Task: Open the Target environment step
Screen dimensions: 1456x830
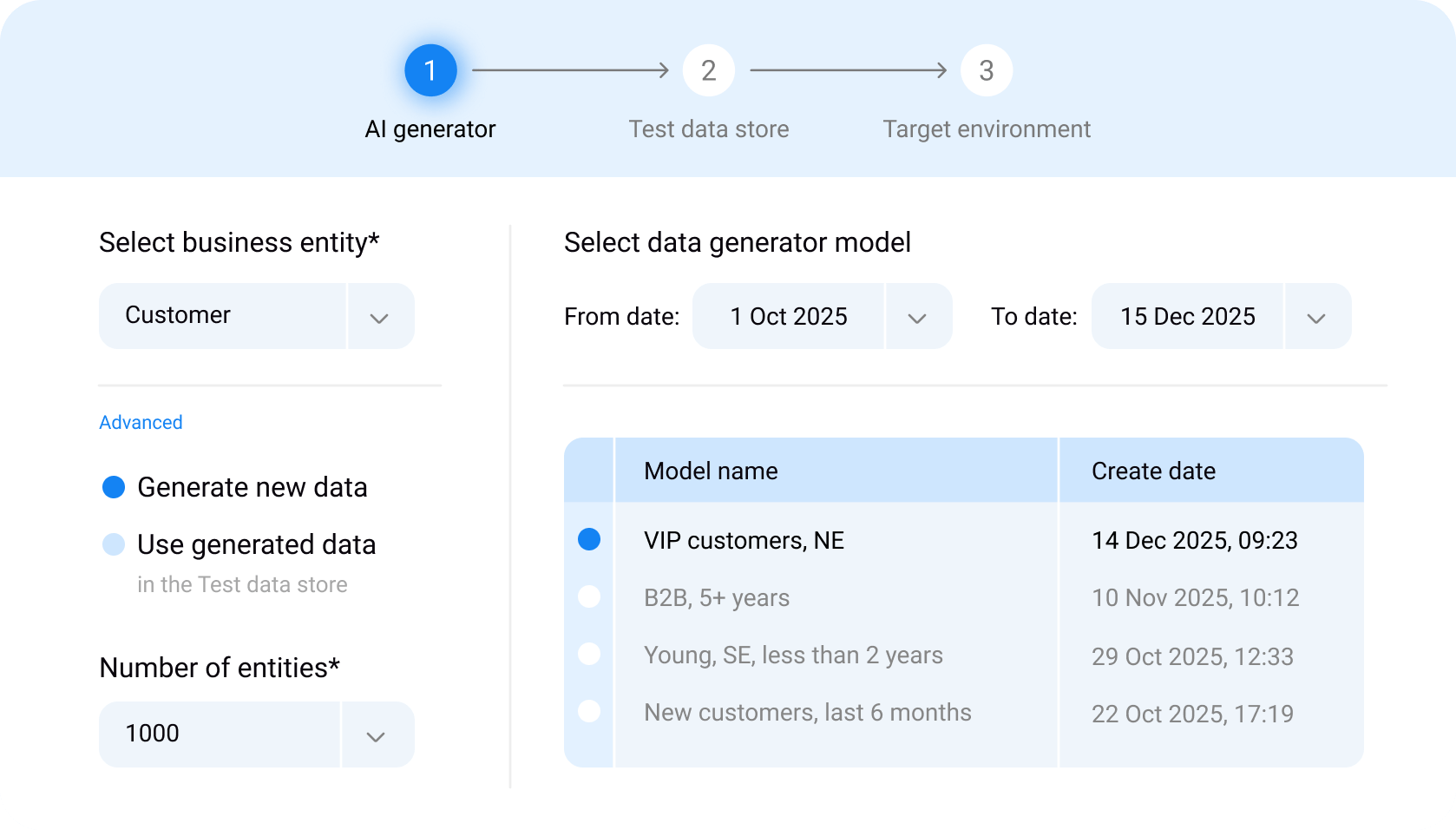Action: (x=987, y=129)
